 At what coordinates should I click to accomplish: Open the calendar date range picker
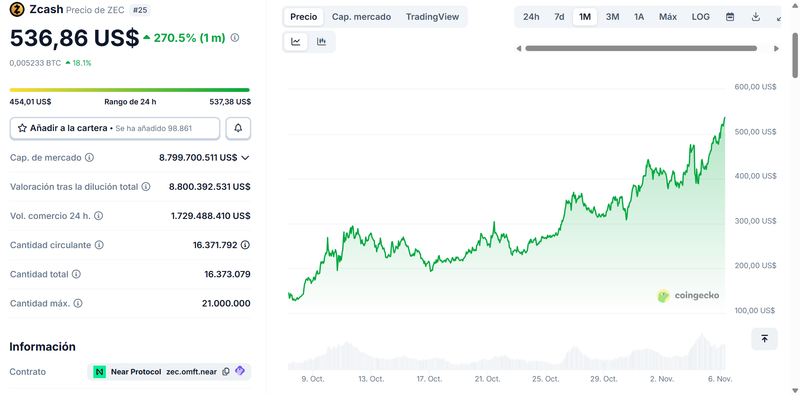(x=730, y=17)
